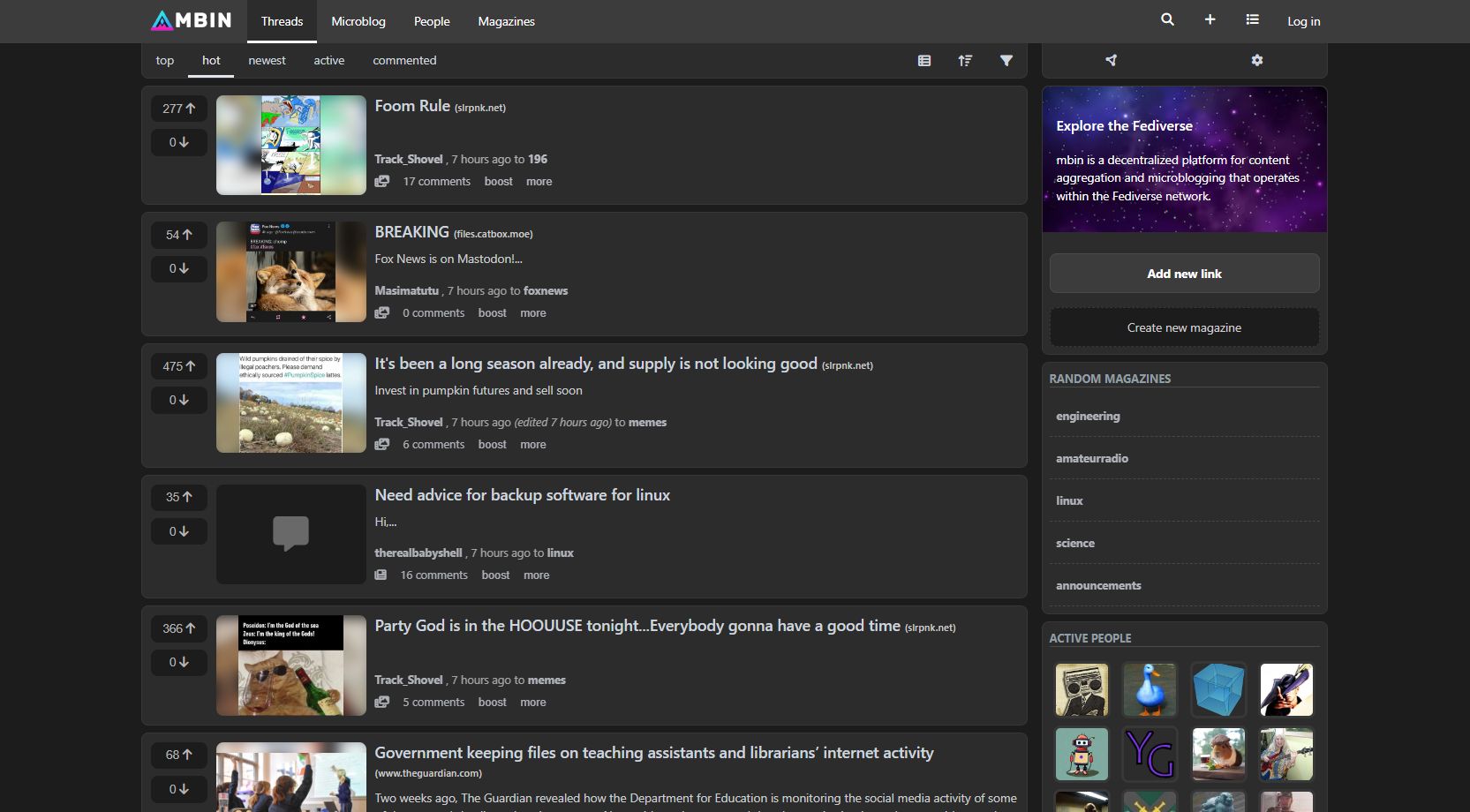This screenshot has width=1470, height=812.
Task: Upvote the Foom Rule thread
Action: click(x=178, y=108)
